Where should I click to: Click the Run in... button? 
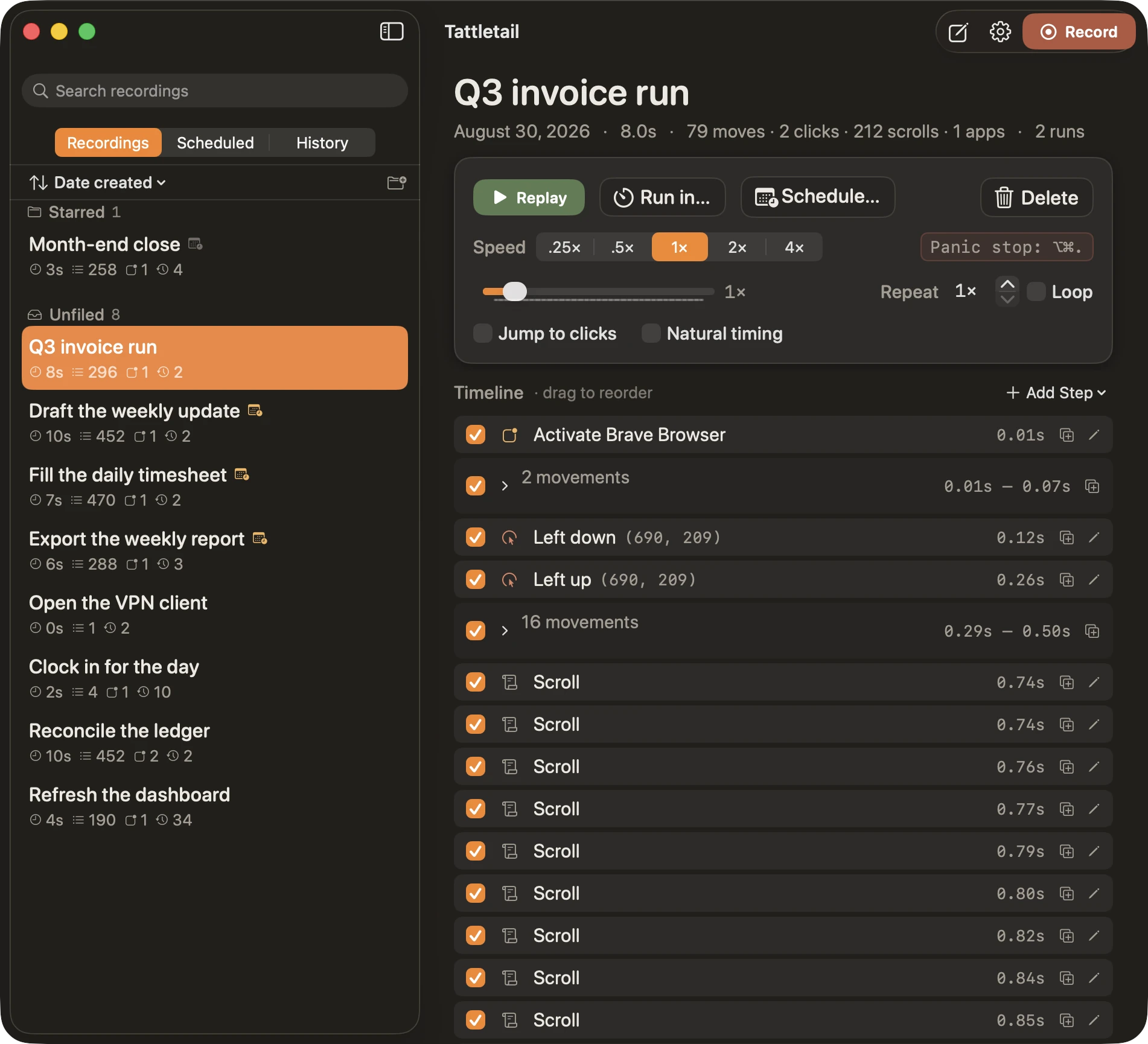[x=662, y=197]
